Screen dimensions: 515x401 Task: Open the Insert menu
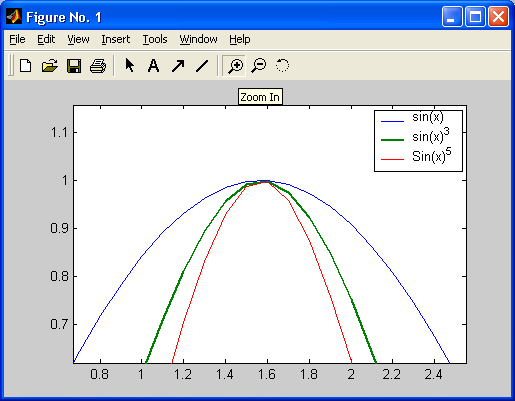[x=116, y=39]
